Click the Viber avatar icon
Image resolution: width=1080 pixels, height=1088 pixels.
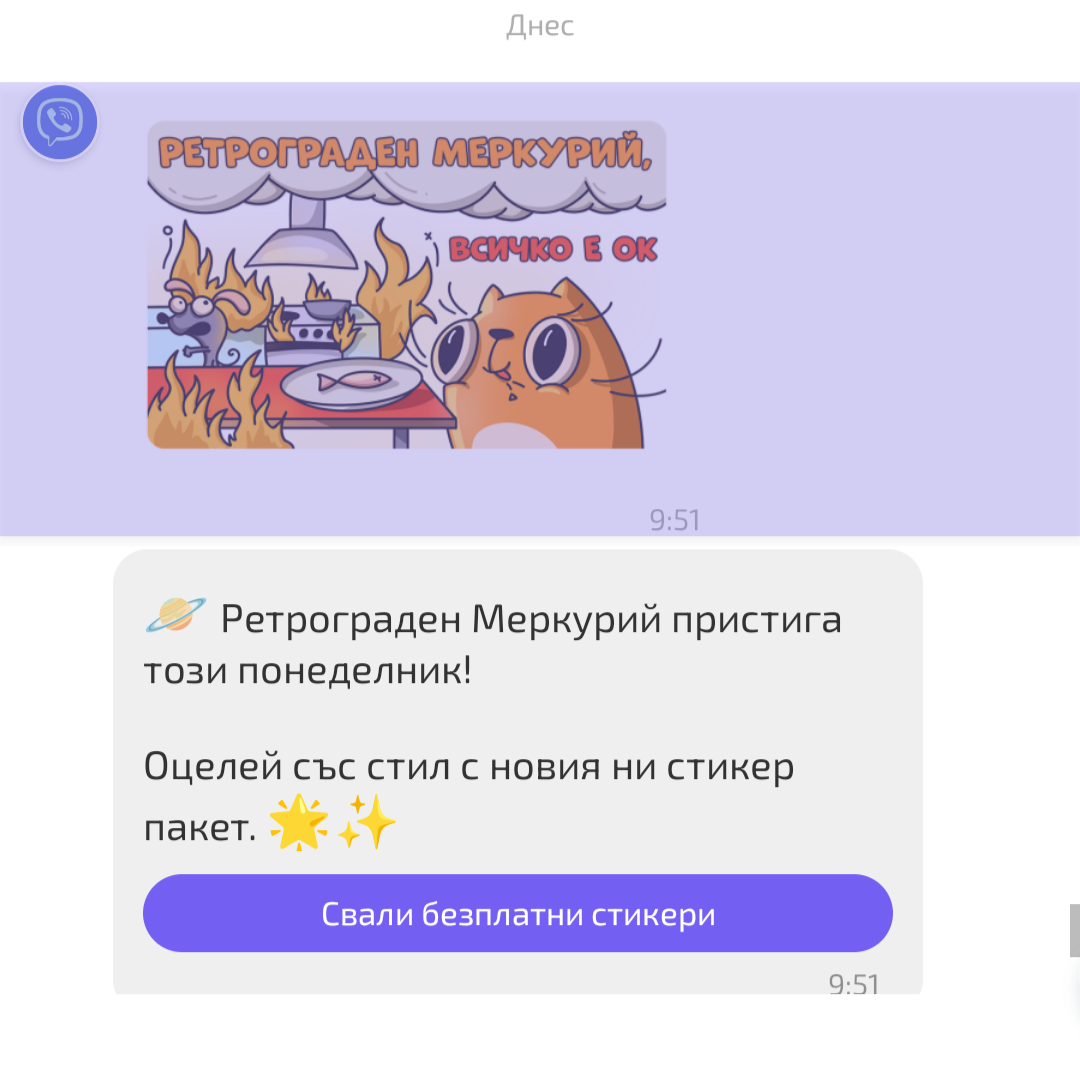pyautogui.click(x=60, y=122)
